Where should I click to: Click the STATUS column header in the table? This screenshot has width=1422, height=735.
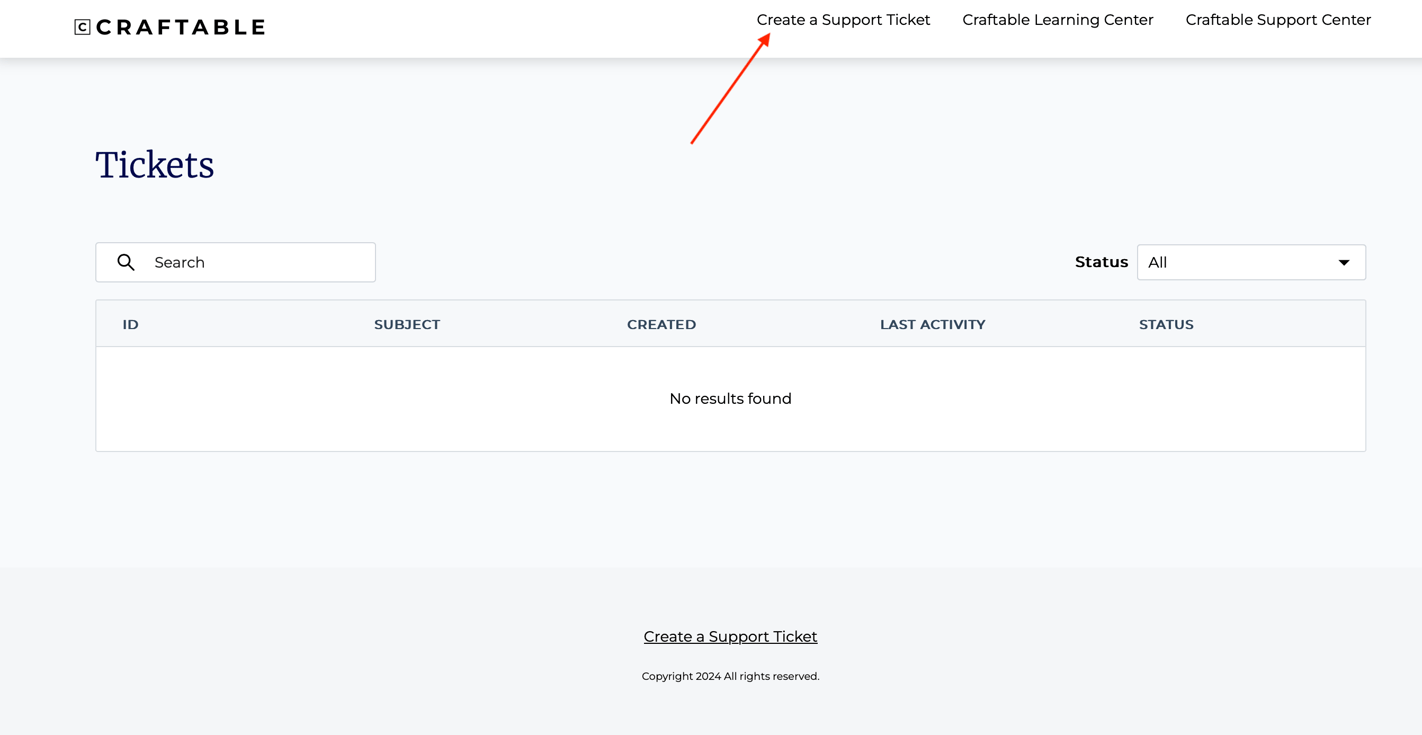click(x=1166, y=324)
